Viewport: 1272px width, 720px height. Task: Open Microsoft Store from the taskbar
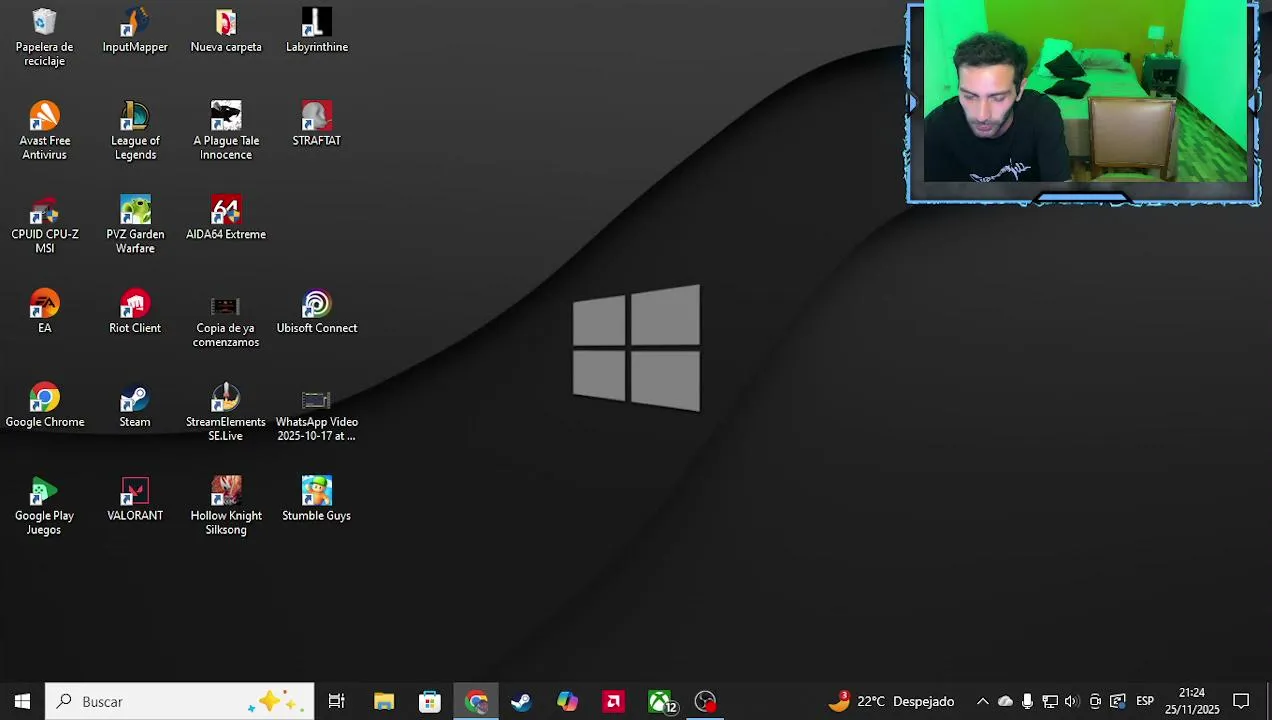click(x=430, y=701)
